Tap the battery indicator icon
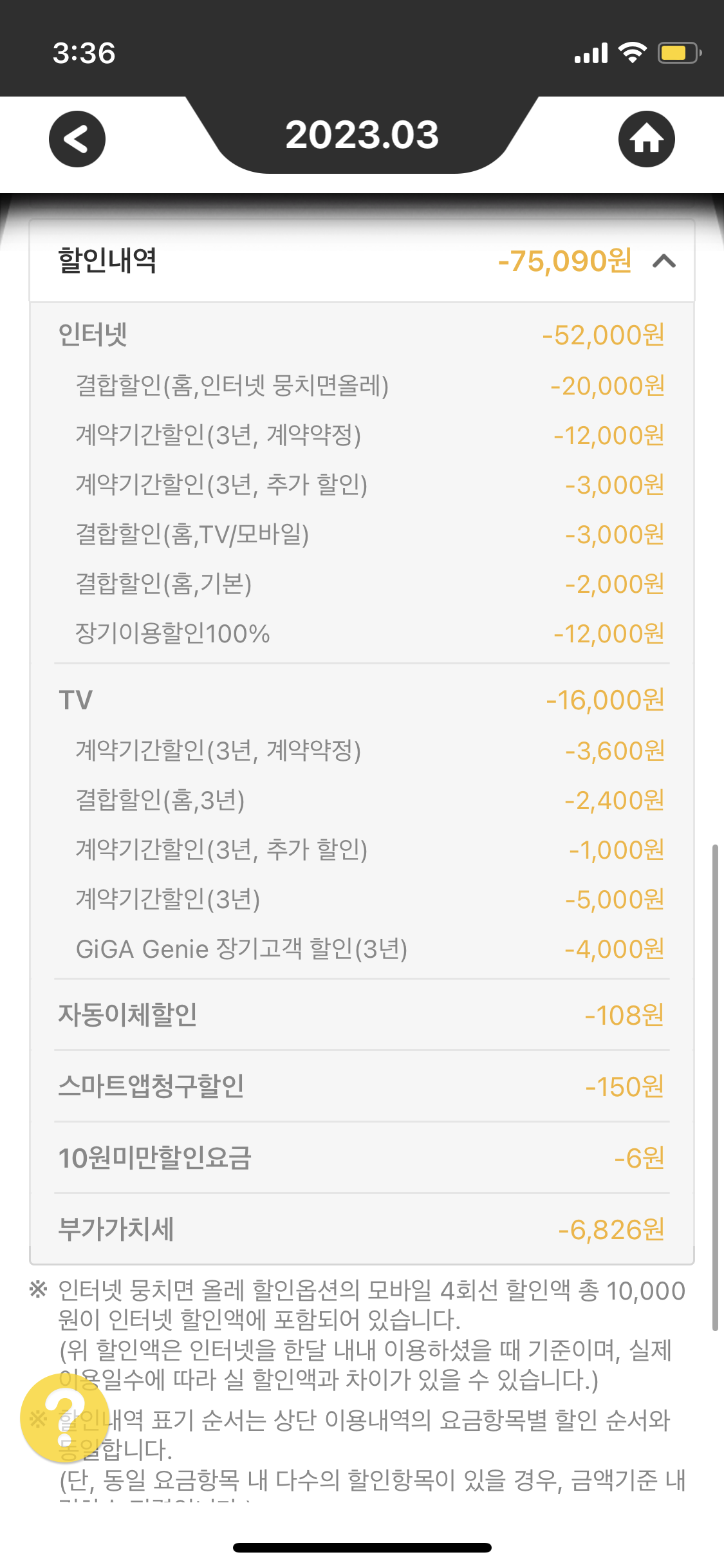 coord(678,53)
